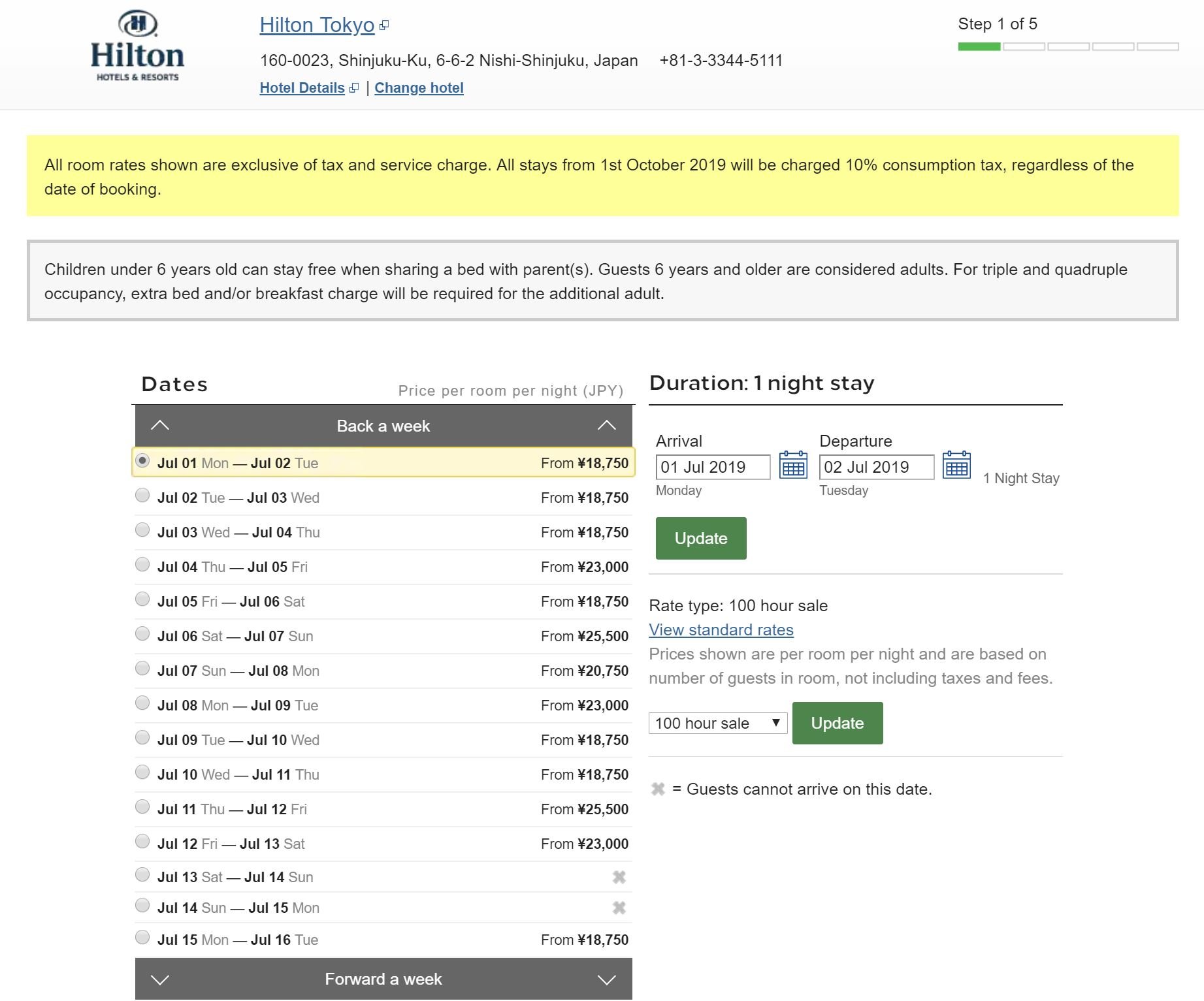The image size is (1204, 1001).
Task: Click the left up-chevron on Back a week
Action: point(160,426)
